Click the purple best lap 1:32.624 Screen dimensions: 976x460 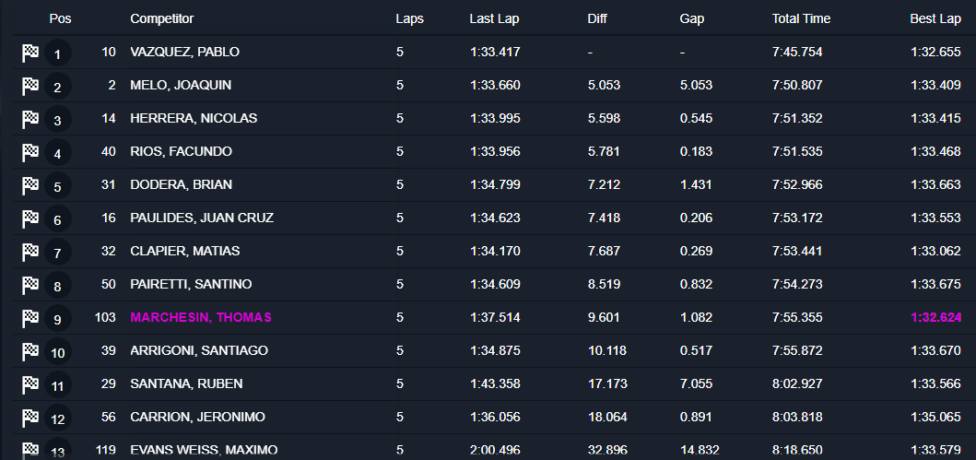coord(936,317)
